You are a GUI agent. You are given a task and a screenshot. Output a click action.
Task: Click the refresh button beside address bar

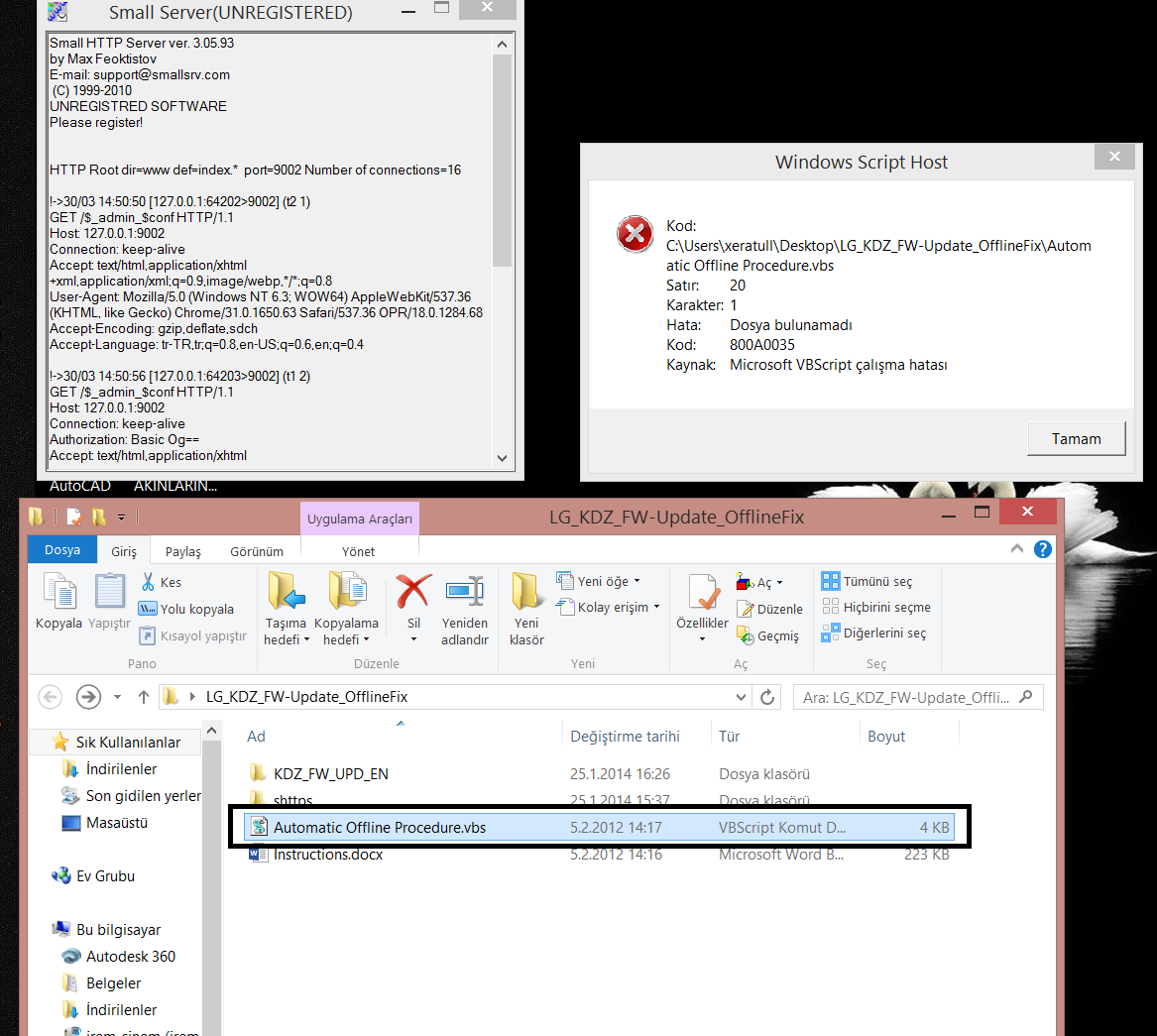[767, 697]
